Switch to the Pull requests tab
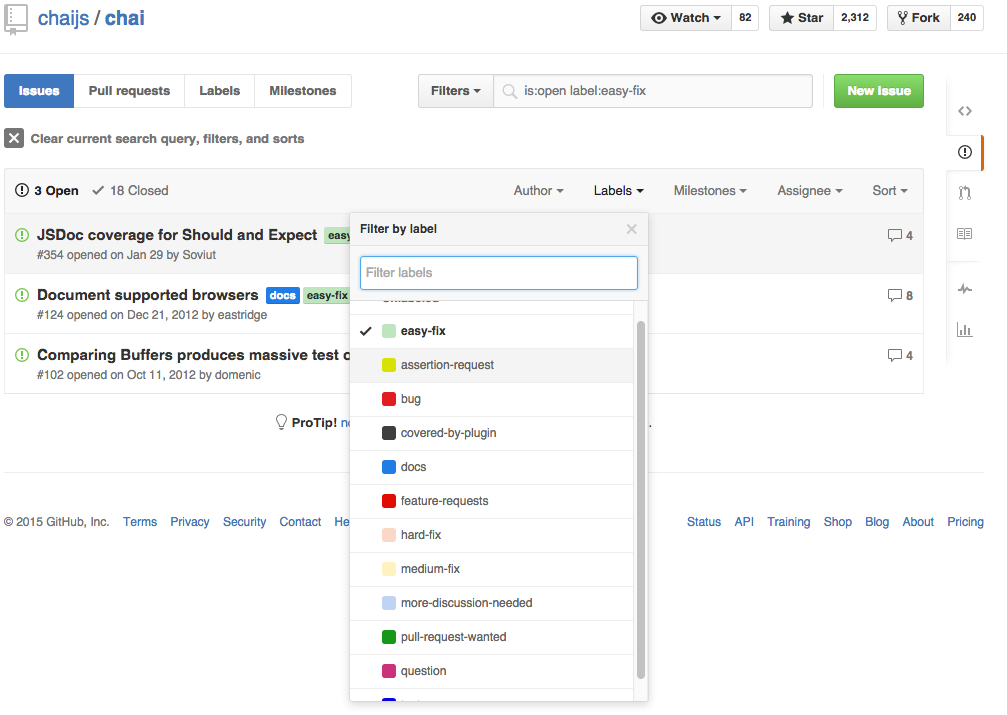The image size is (1007, 715). tap(129, 91)
